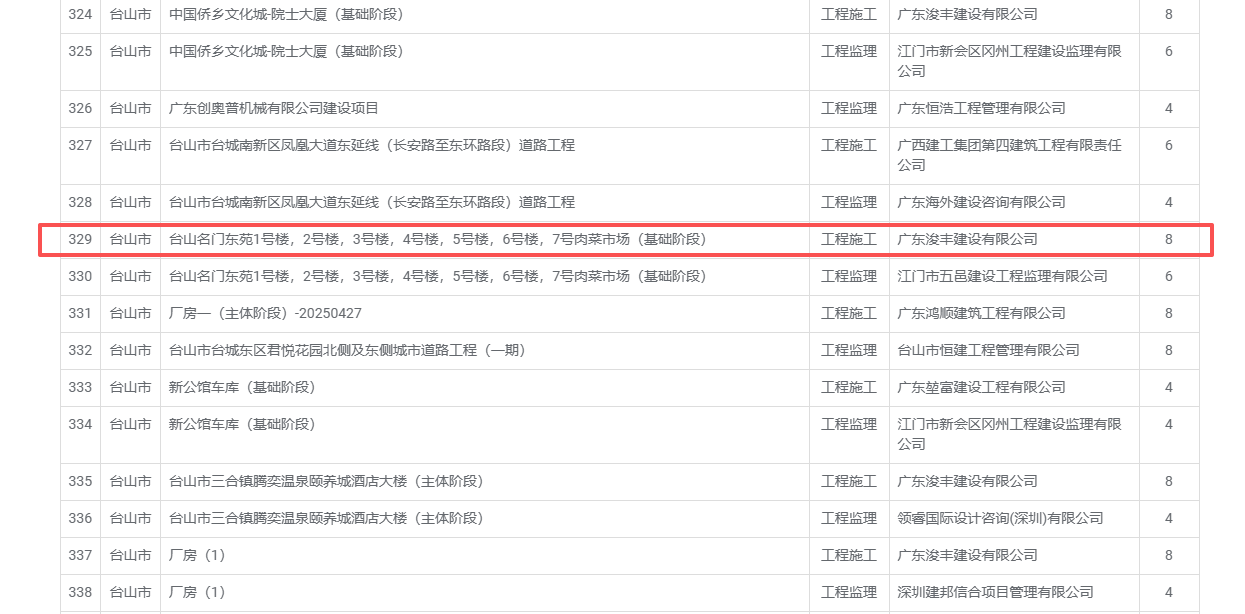The height and width of the screenshot is (614, 1245).
Task: Select 新公馆车库 project in row 333
Action: tap(242, 387)
